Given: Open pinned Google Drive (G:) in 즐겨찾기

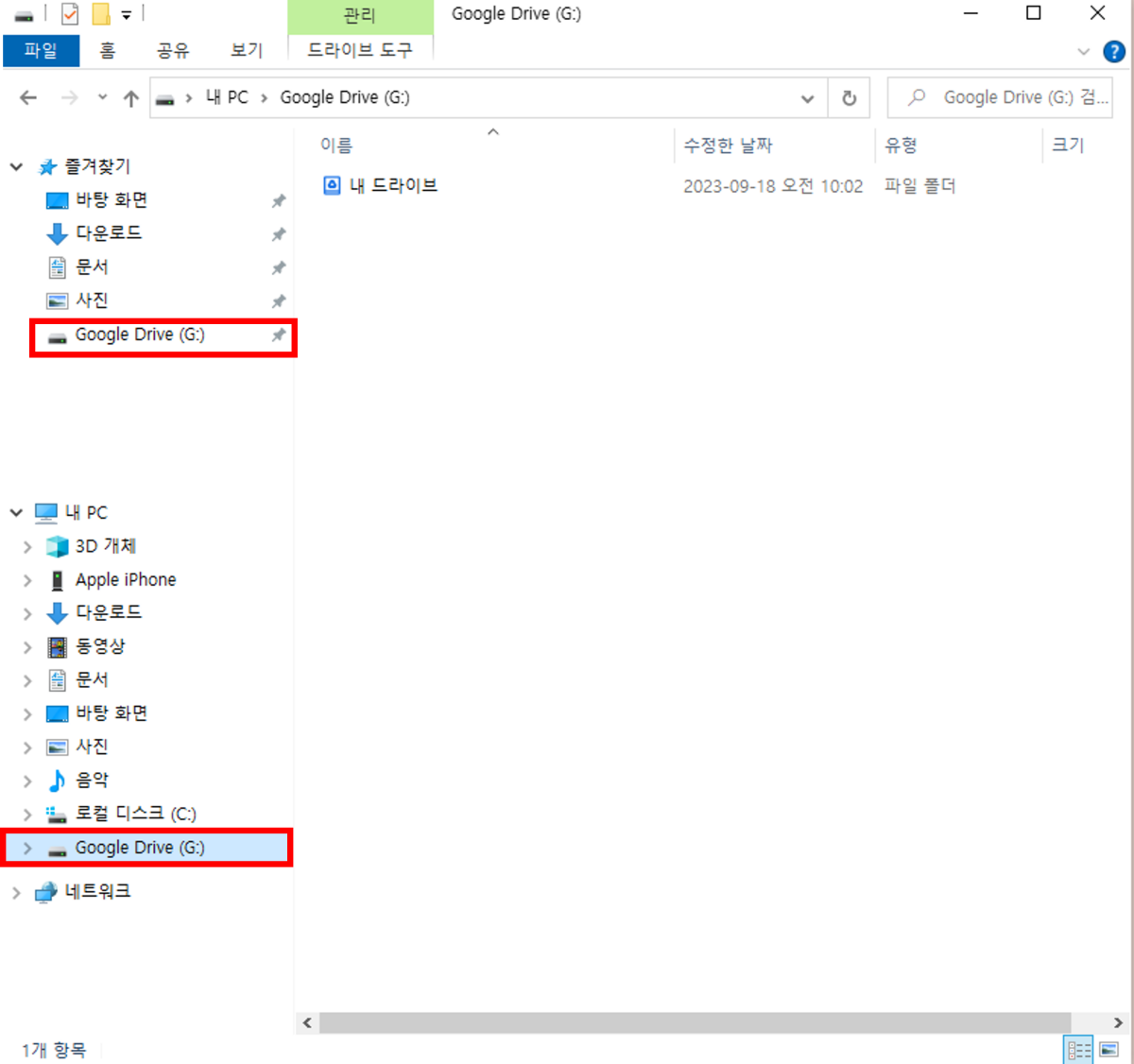Looking at the screenshot, I should click(139, 335).
